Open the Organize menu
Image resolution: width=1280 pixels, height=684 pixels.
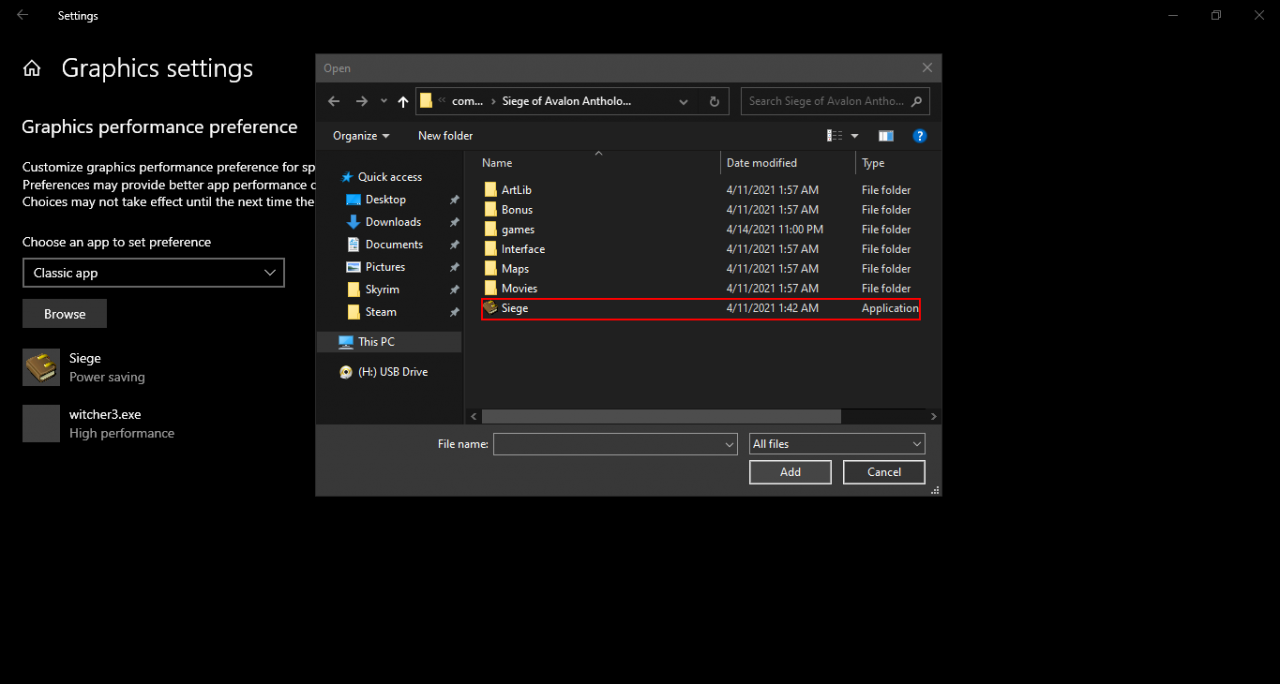pyautogui.click(x=361, y=136)
